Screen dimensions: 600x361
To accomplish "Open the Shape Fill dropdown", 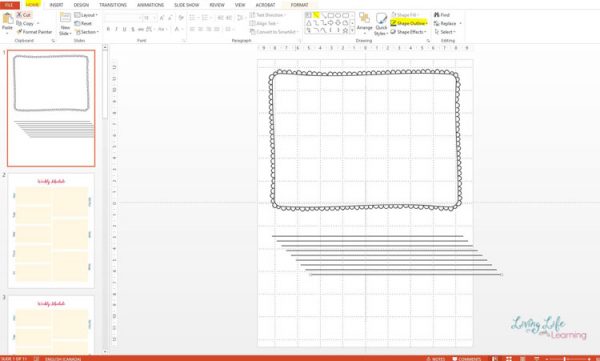I will pyautogui.click(x=406, y=15).
